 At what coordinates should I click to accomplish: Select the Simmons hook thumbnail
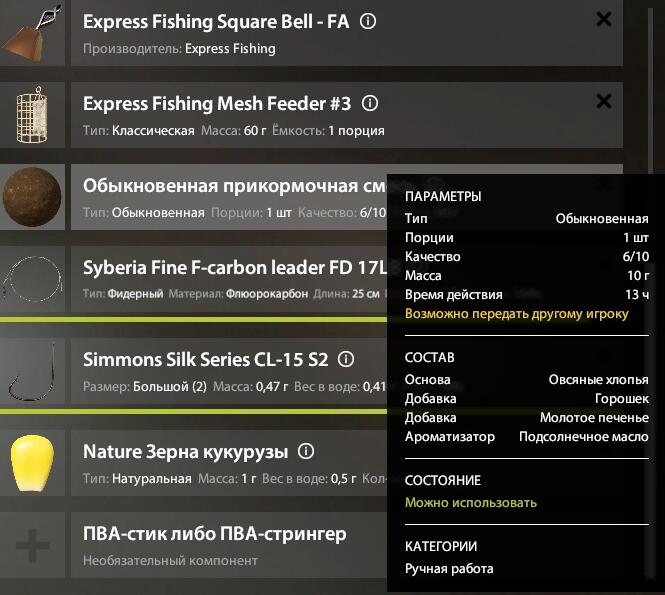tap(32, 371)
